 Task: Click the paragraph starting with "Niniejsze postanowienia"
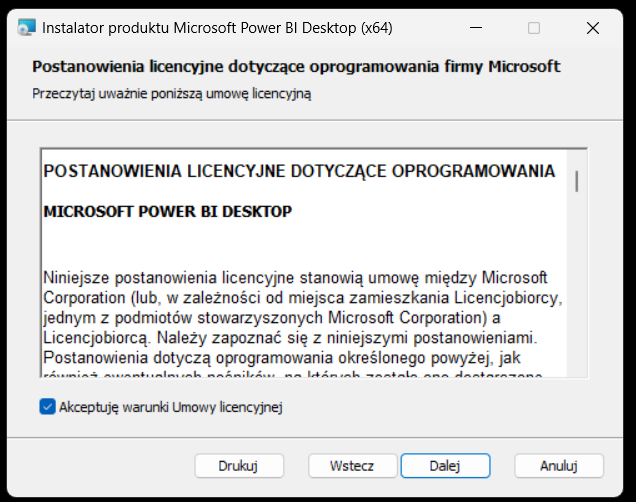pos(296,275)
